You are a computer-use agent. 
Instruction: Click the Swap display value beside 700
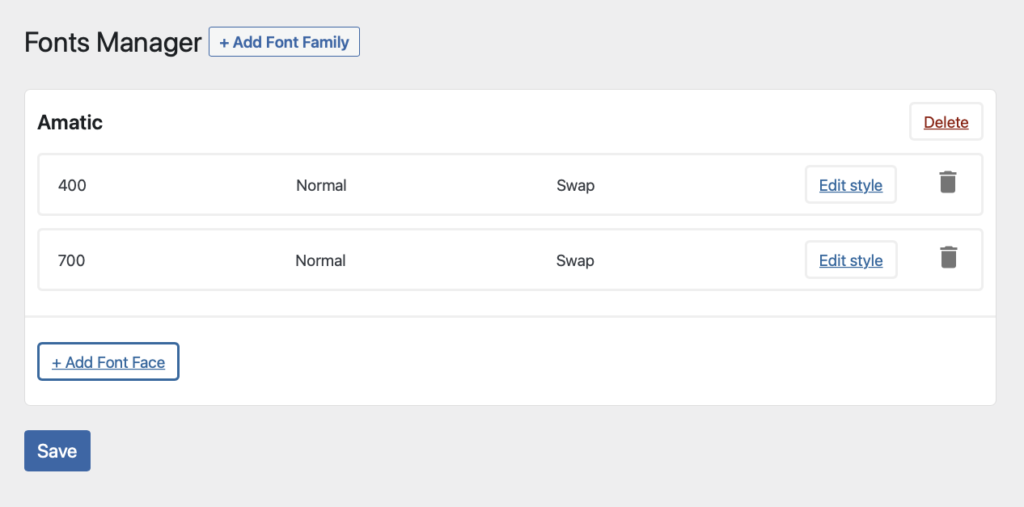point(575,261)
